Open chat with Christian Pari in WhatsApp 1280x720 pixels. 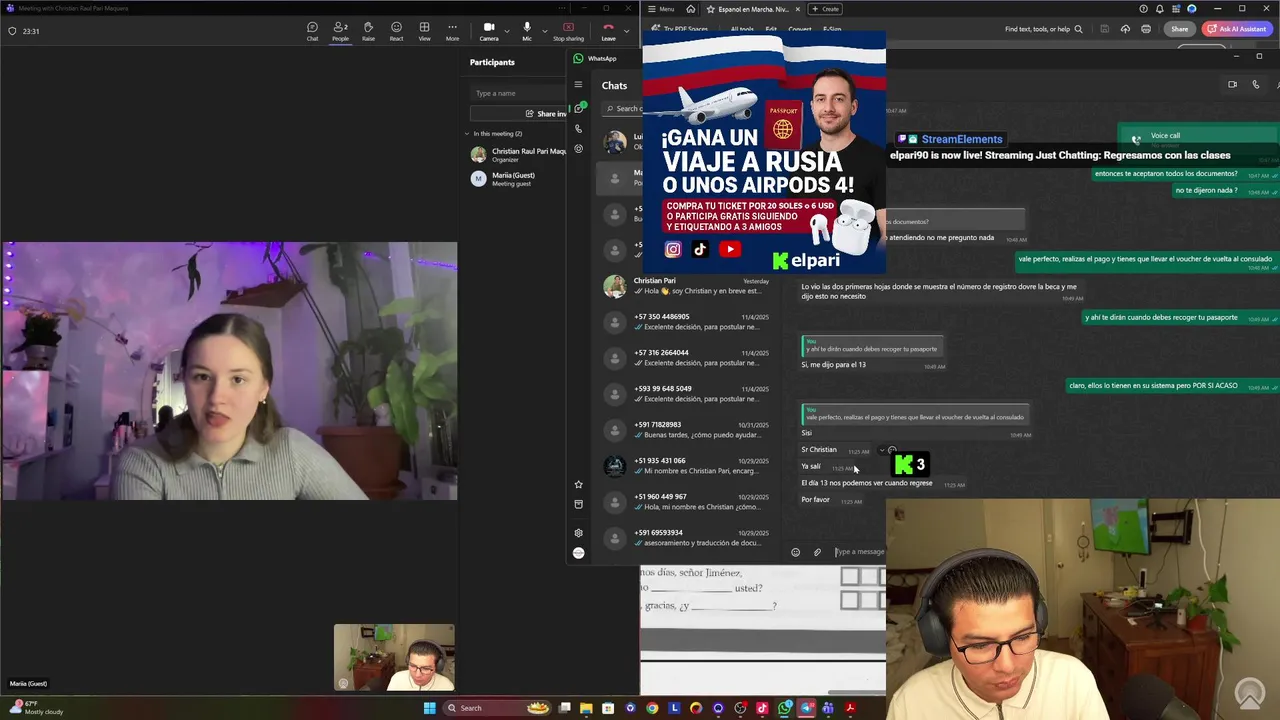click(x=686, y=286)
